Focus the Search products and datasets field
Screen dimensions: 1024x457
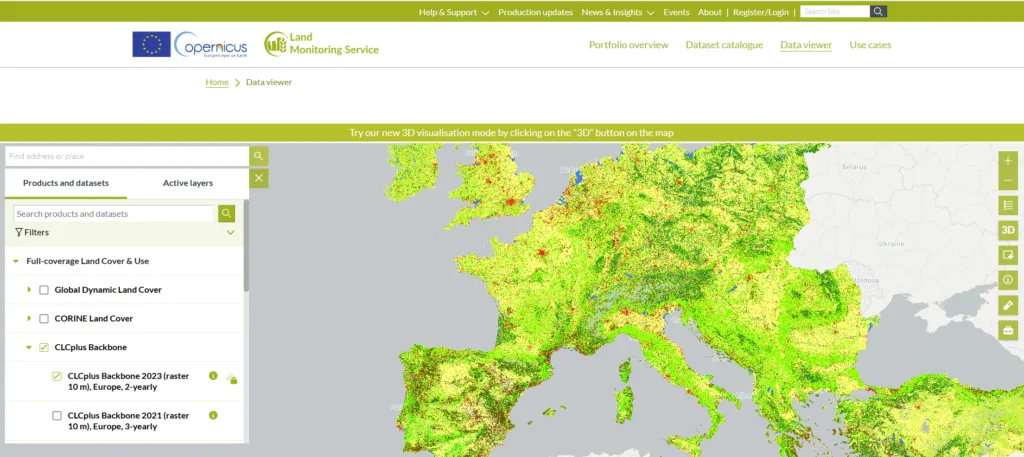[114, 213]
